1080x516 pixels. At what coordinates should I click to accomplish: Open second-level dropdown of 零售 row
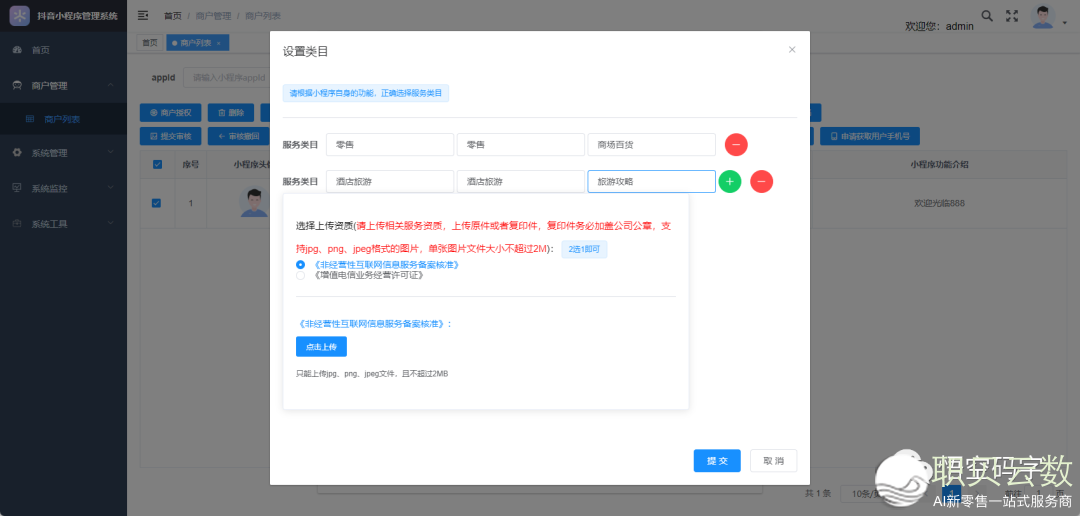point(521,145)
